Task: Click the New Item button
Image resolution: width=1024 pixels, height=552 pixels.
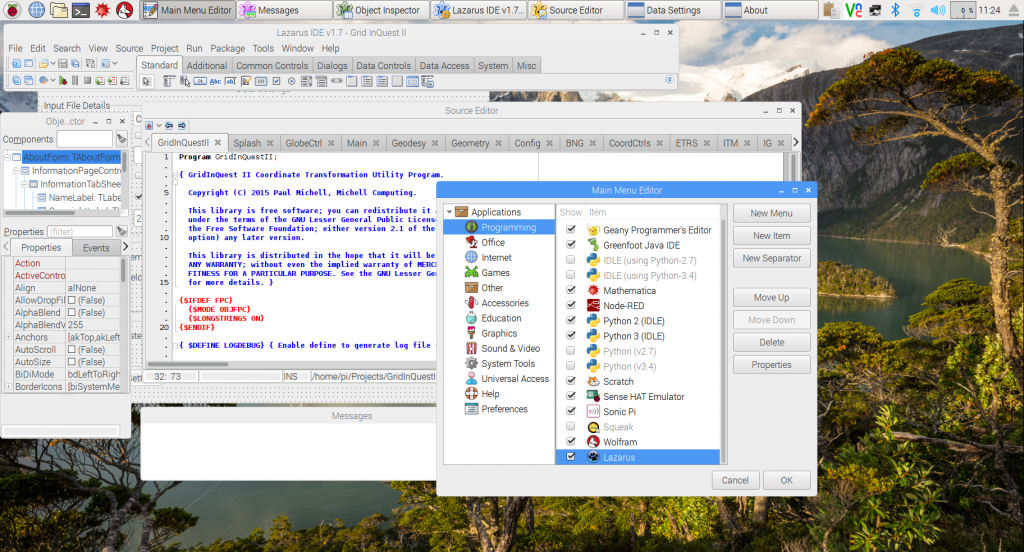Action: coord(771,236)
